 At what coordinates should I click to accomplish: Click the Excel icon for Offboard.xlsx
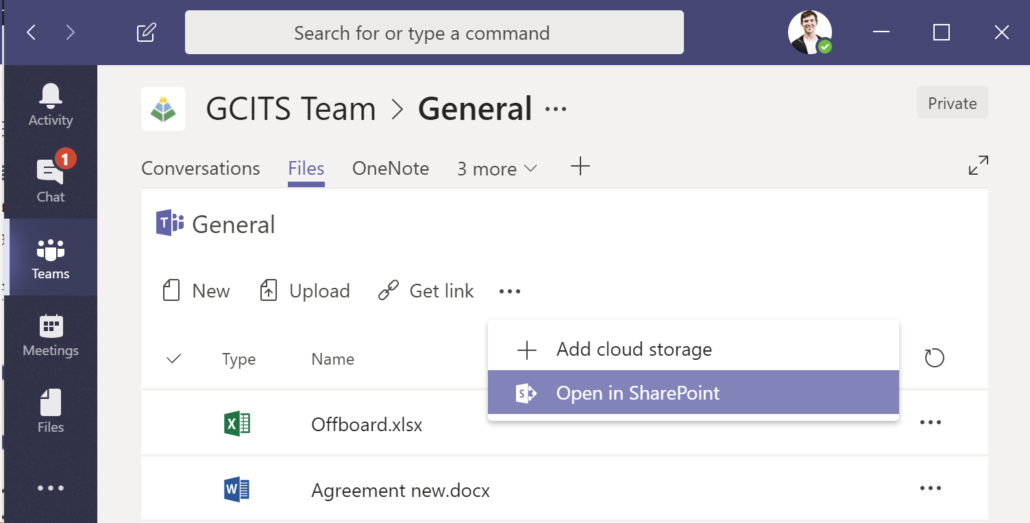237,424
